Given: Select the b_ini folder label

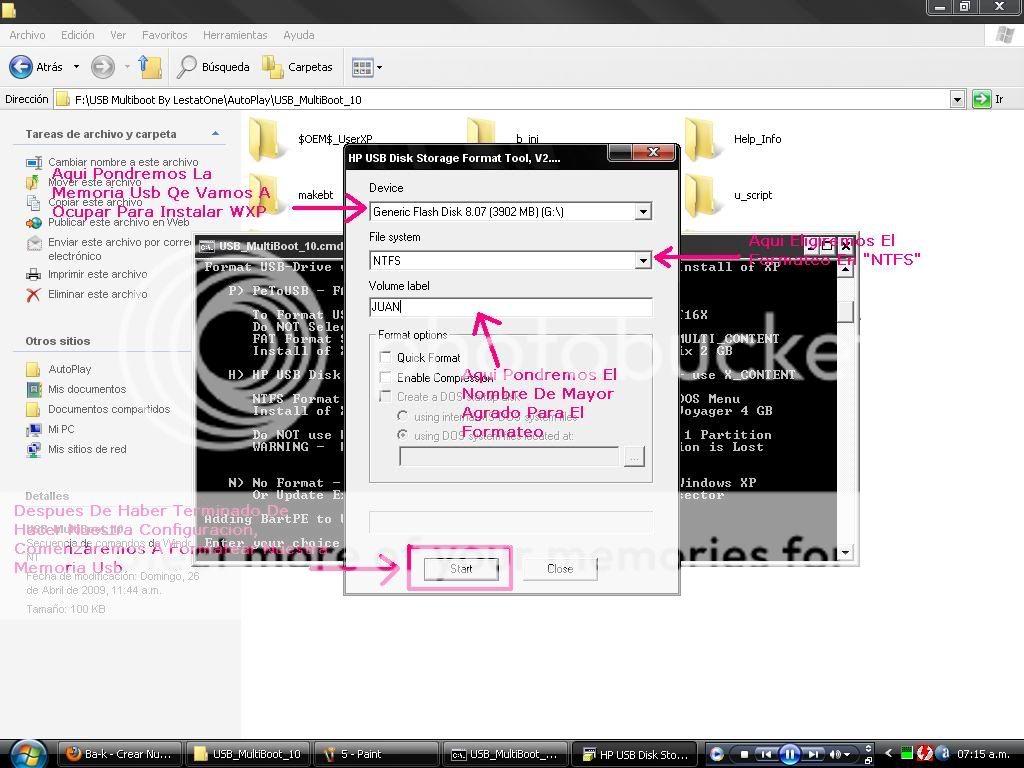Looking at the screenshot, I should (527, 138).
